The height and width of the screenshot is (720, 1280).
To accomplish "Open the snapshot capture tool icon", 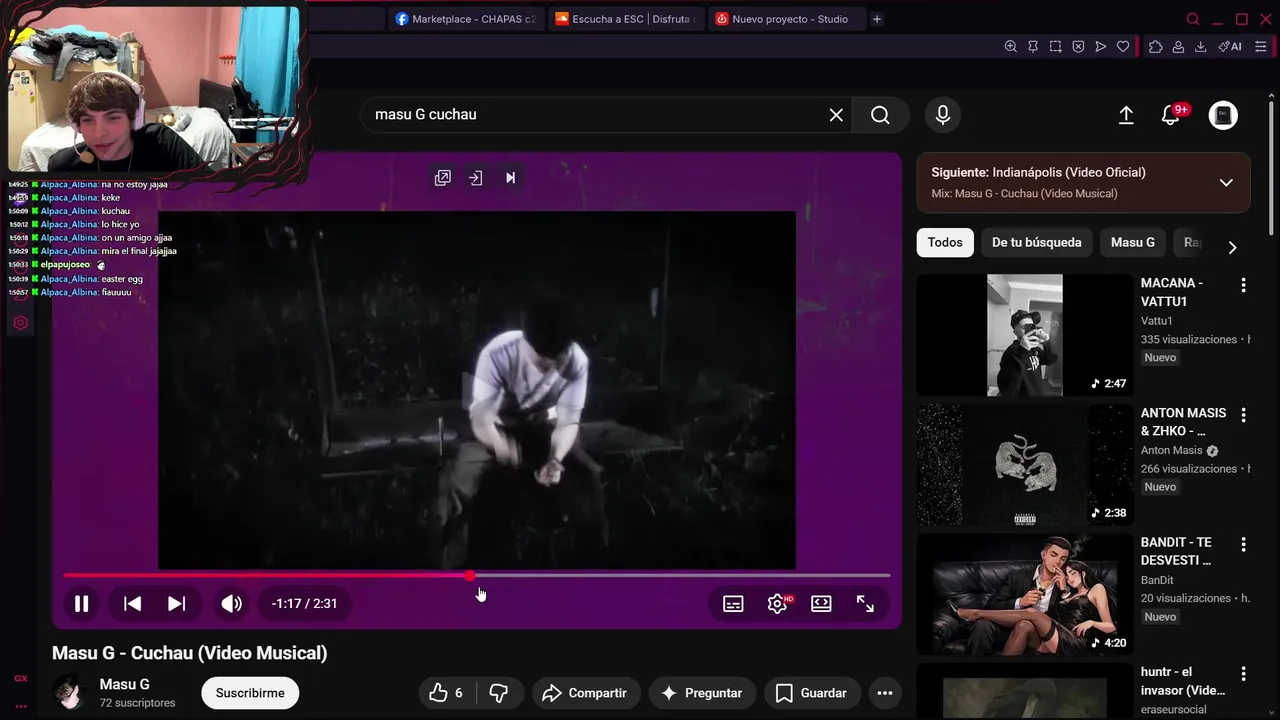I will tap(1055, 46).
